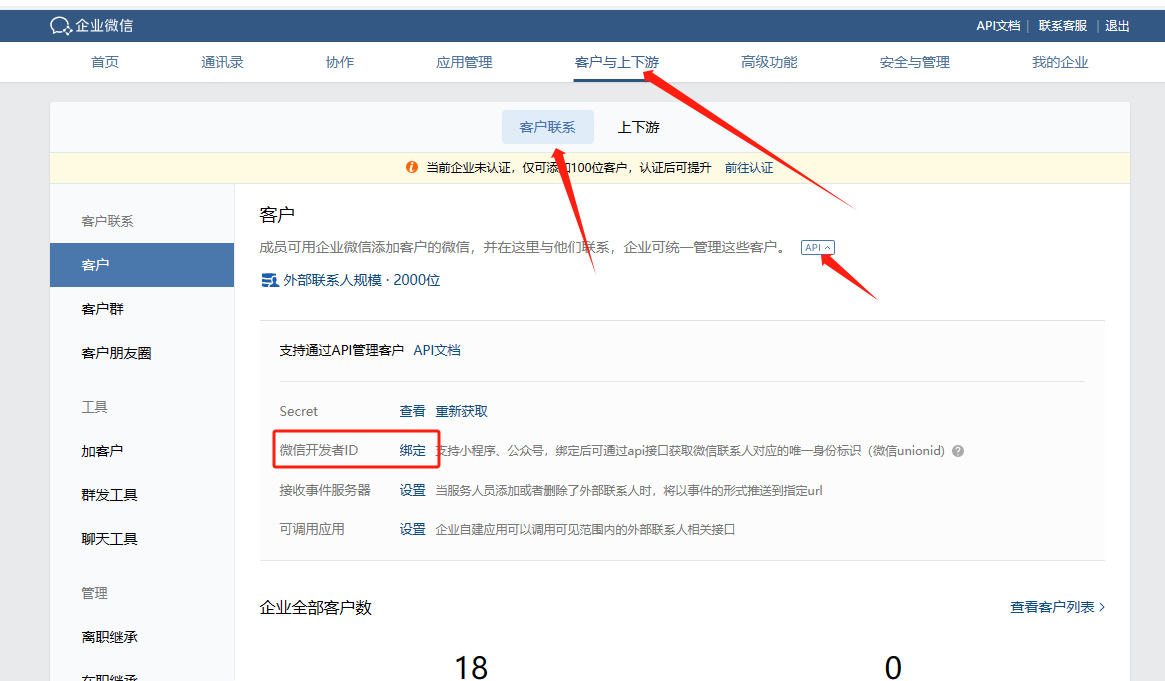Open 协作 in the top navigation
Image resolution: width=1165 pixels, height=681 pixels.
coord(340,62)
